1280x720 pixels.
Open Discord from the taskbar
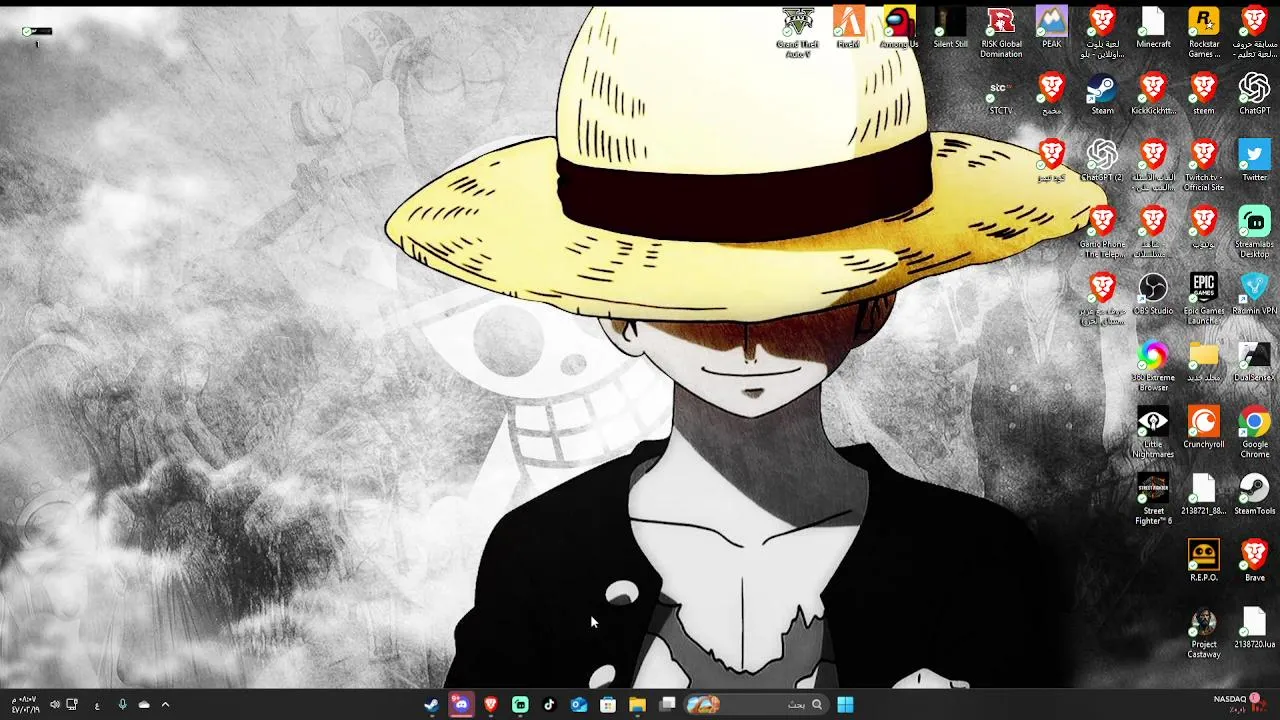tap(461, 704)
